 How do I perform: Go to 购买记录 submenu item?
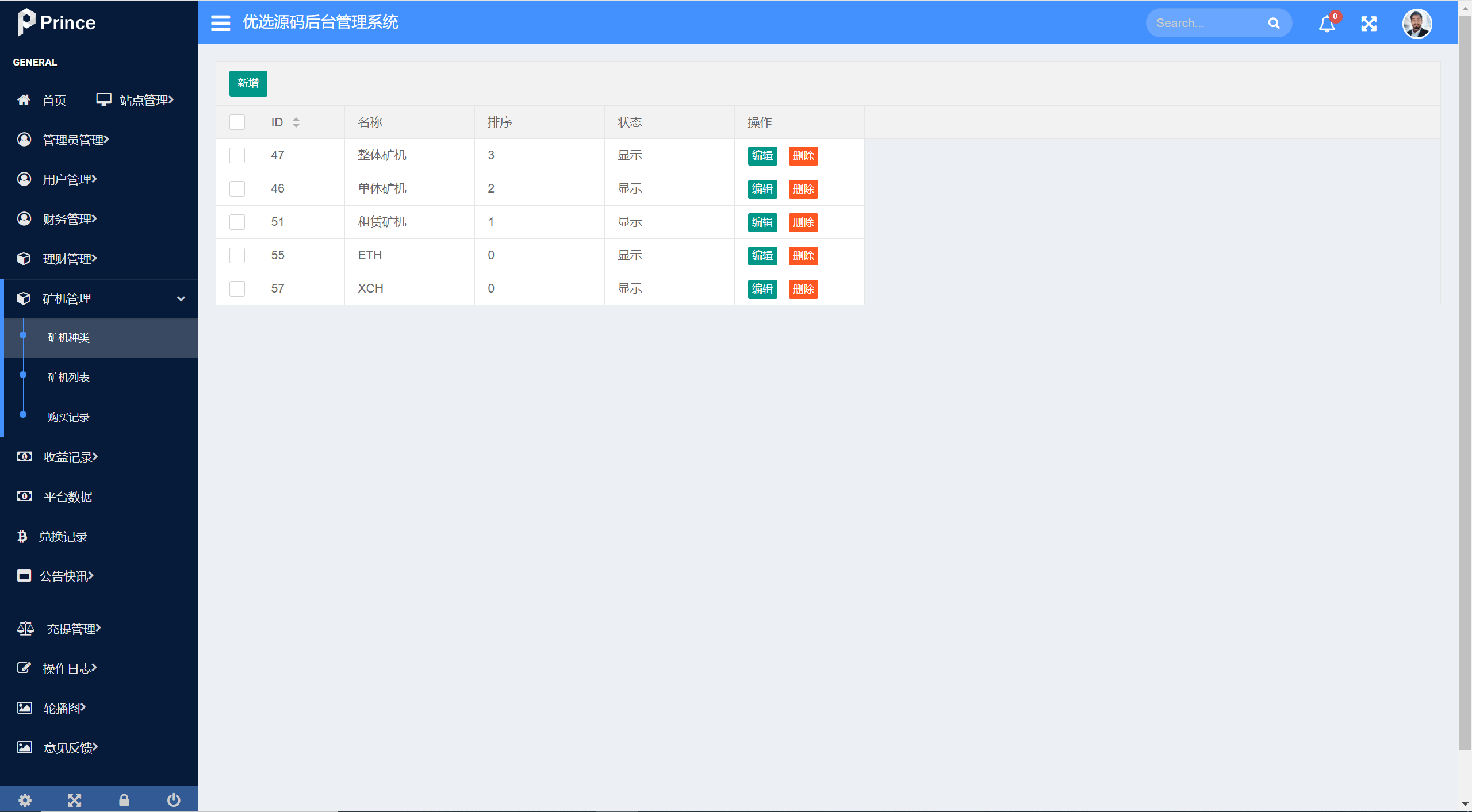68,417
